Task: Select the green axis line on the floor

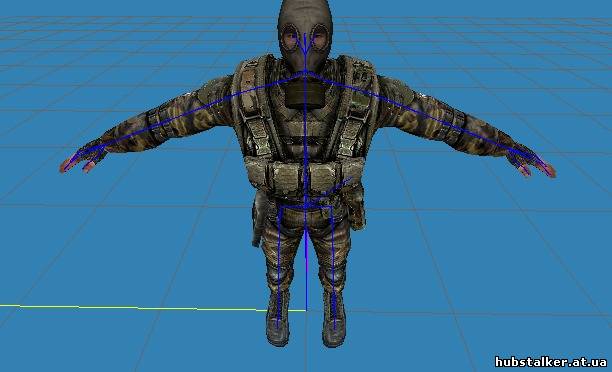Action: point(152,308)
